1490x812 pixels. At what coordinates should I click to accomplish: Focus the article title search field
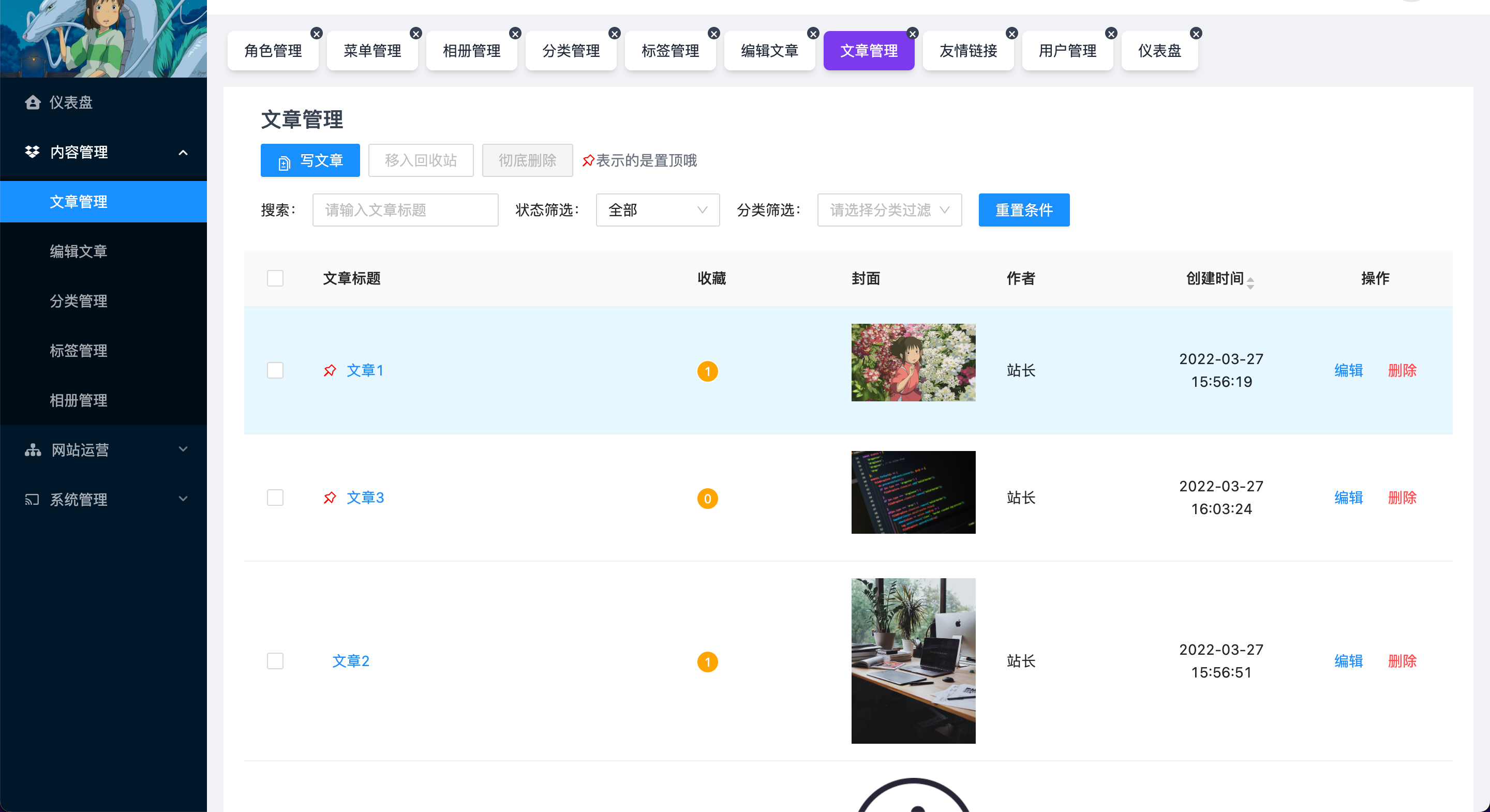pyautogui.click(x=406, y=210)
